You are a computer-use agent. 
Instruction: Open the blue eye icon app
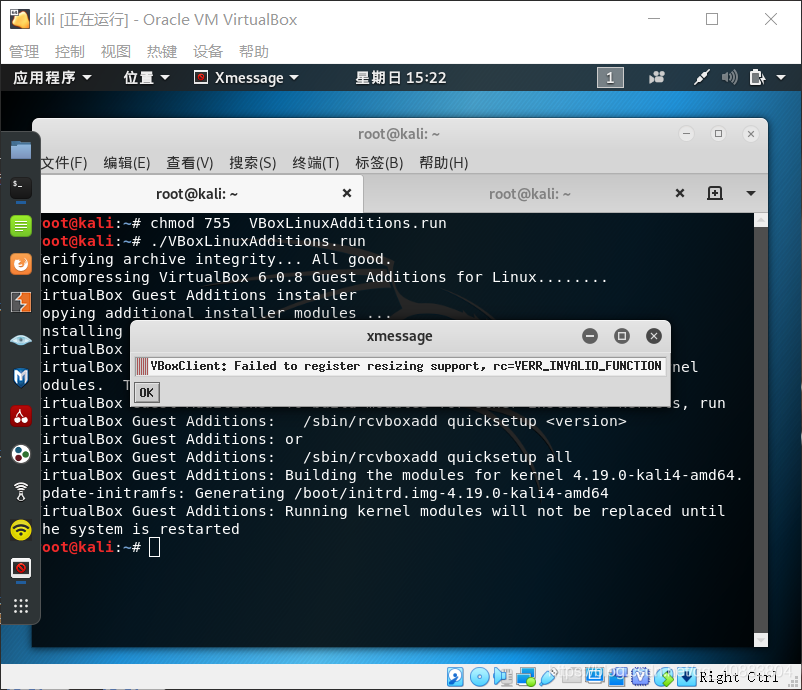21,340
